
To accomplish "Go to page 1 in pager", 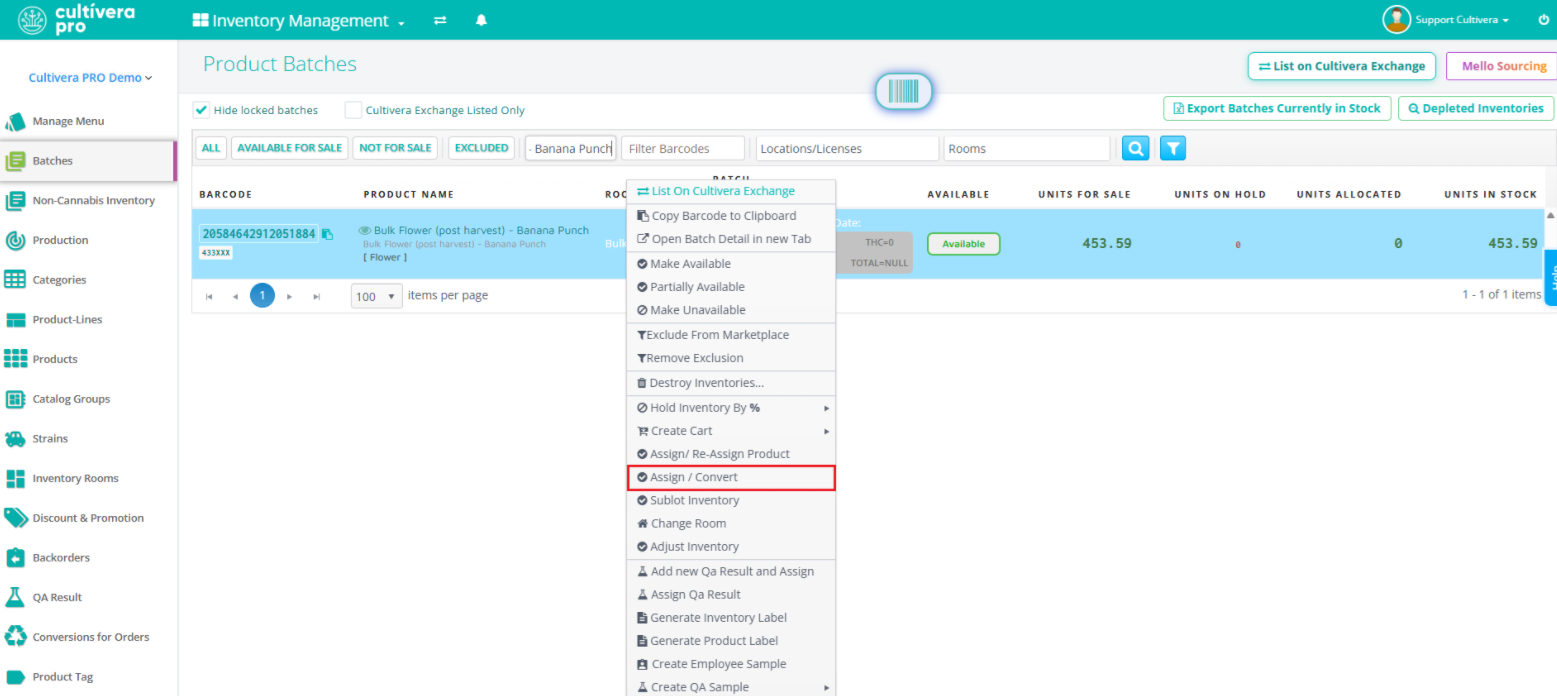I will point(262,296).
